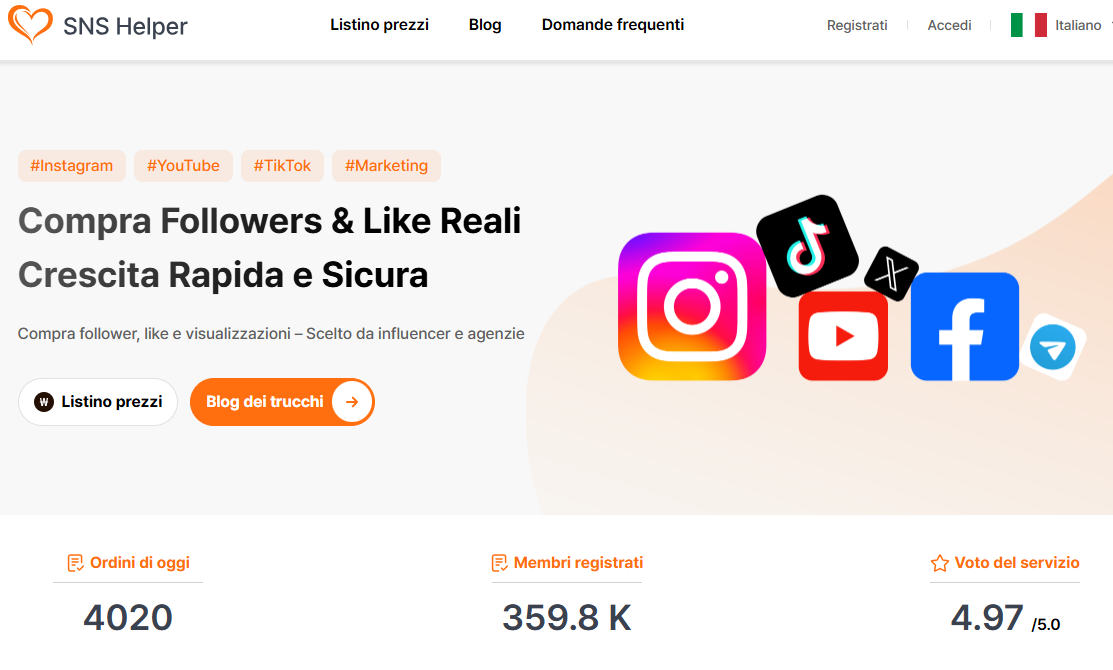Click the TikTok app icon
The height and width of the screenshot is (670, 1113).
pos(807,246)
